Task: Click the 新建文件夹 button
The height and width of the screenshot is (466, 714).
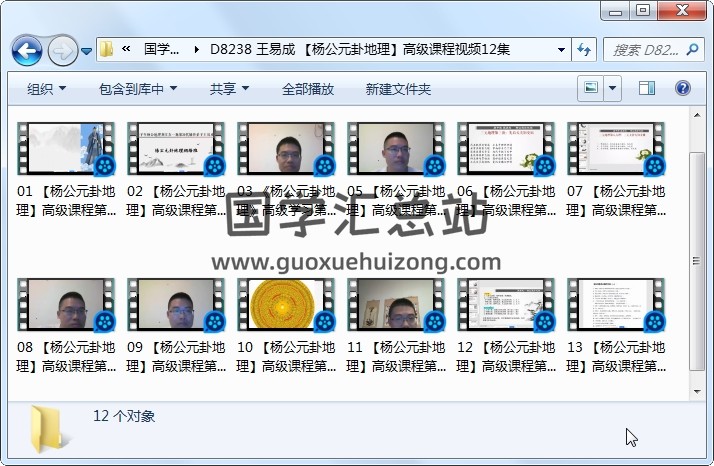Action: [398, 89]
